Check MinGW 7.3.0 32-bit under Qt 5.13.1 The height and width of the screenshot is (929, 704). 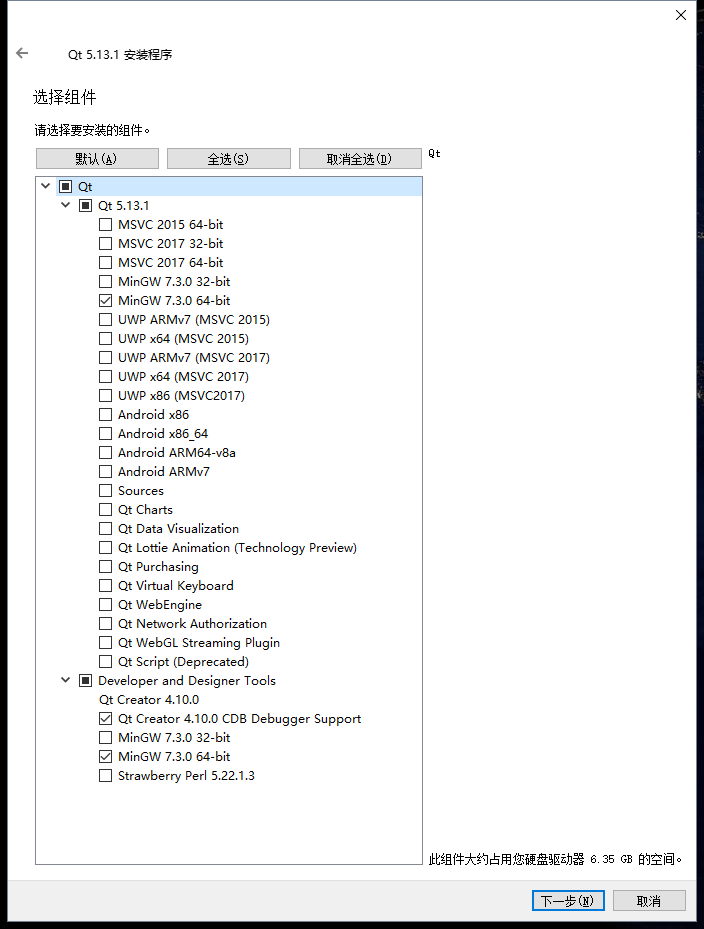105,281
